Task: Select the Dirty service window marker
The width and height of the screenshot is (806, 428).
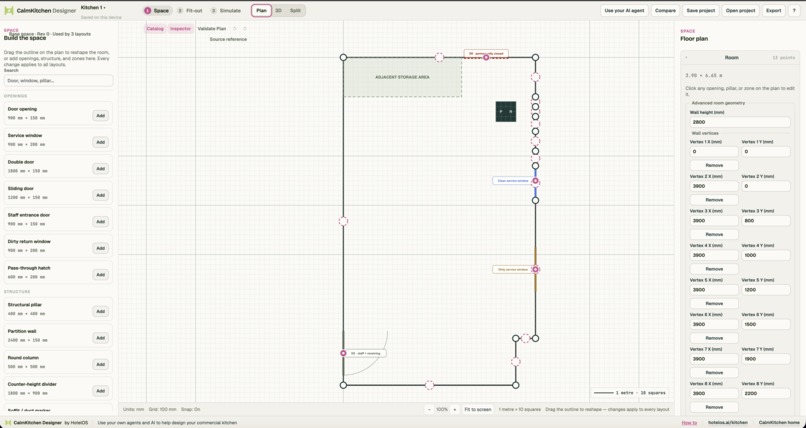Action: tap(535, 269)
